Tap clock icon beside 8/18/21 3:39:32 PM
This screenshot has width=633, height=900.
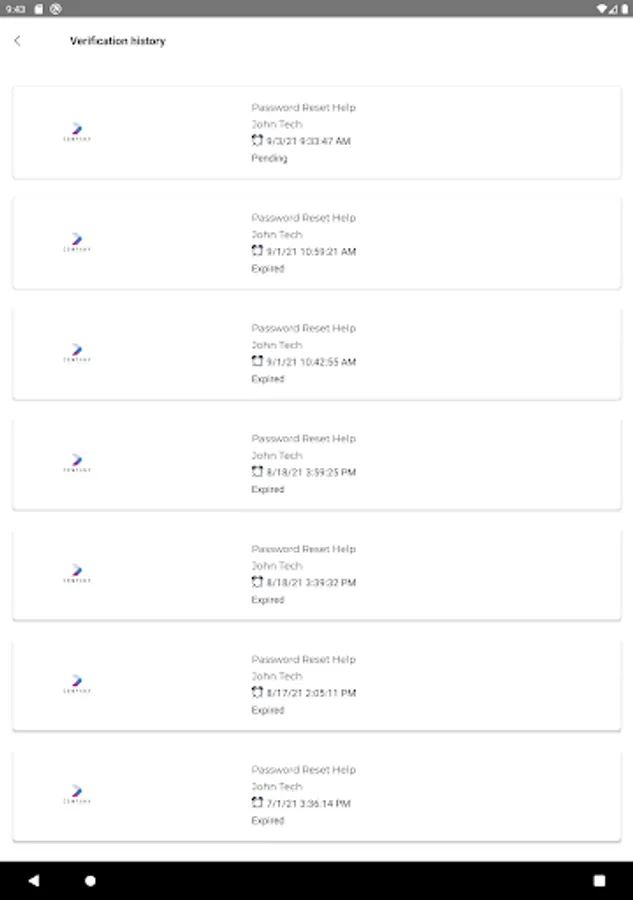pyautogui.click(x=257, y=582)
